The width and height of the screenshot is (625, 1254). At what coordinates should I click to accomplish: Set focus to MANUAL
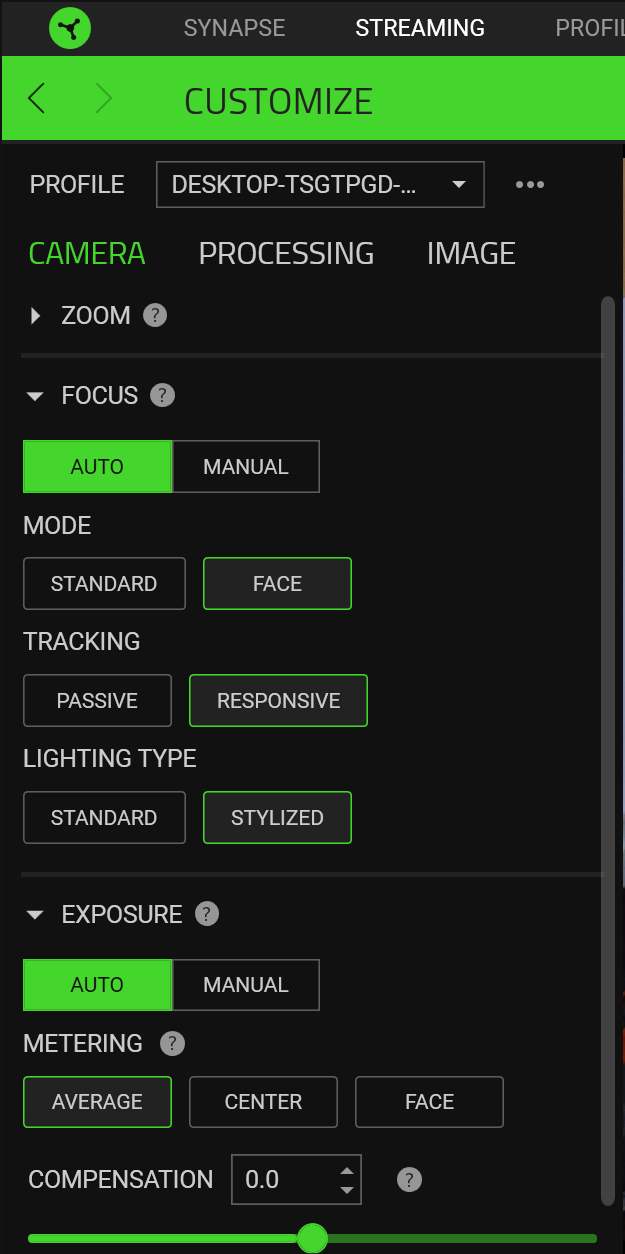point(246,467)
